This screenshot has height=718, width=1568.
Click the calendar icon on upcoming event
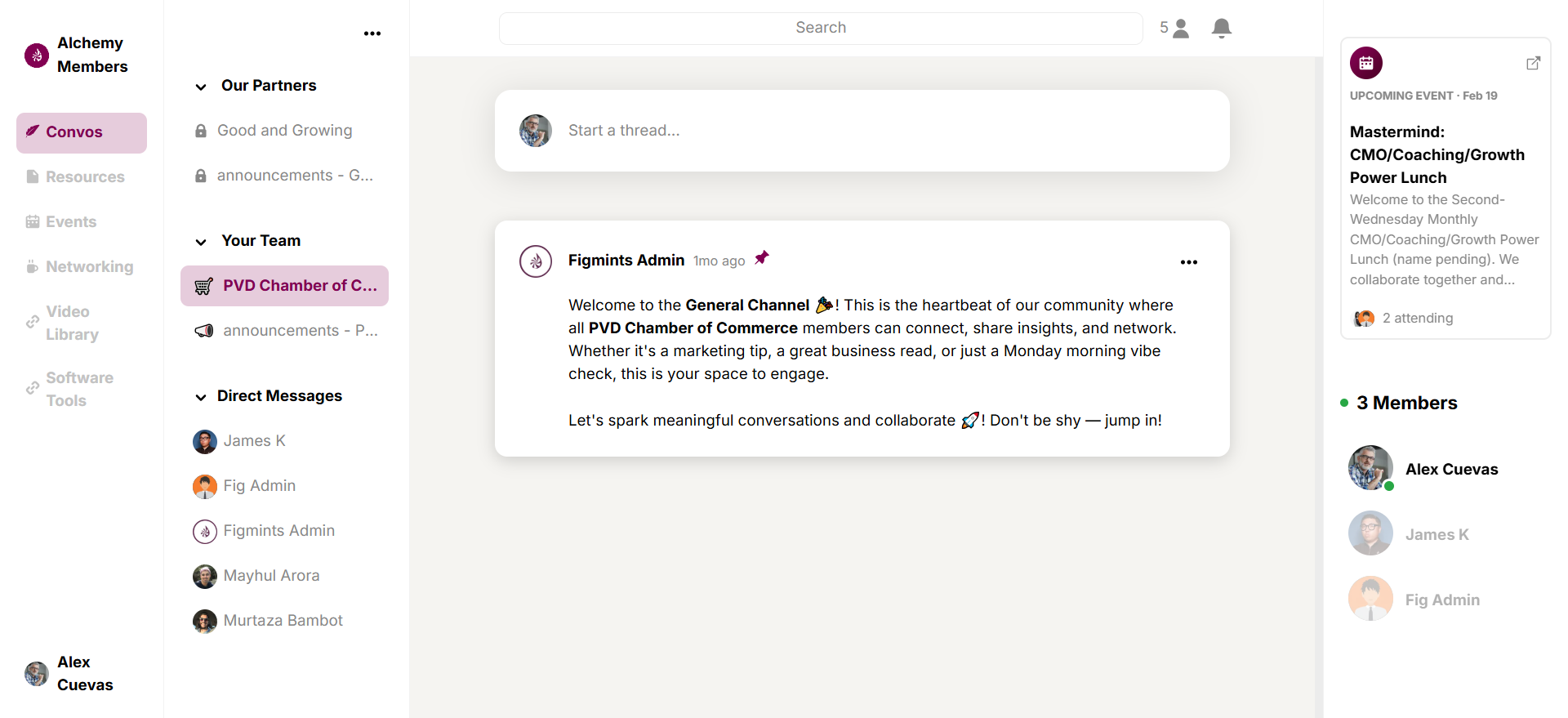pos(1365,63)
